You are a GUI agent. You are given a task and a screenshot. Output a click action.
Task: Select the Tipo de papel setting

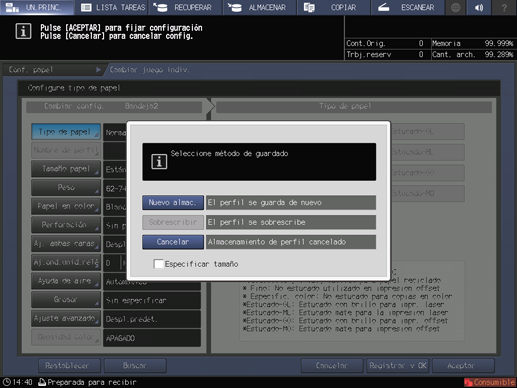(66, 132)
